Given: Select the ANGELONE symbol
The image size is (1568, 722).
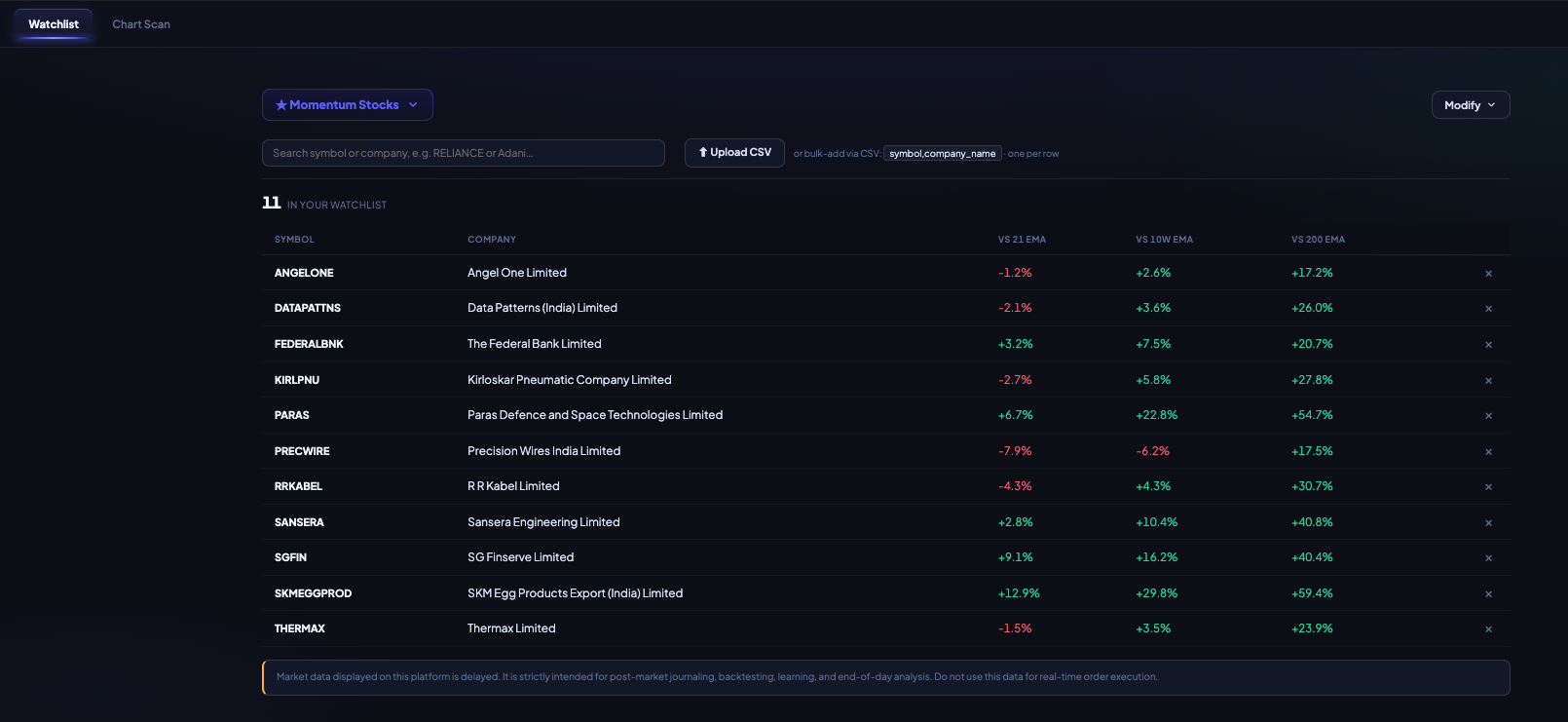Looking at the screenshot, I should [x=304, y=273].
